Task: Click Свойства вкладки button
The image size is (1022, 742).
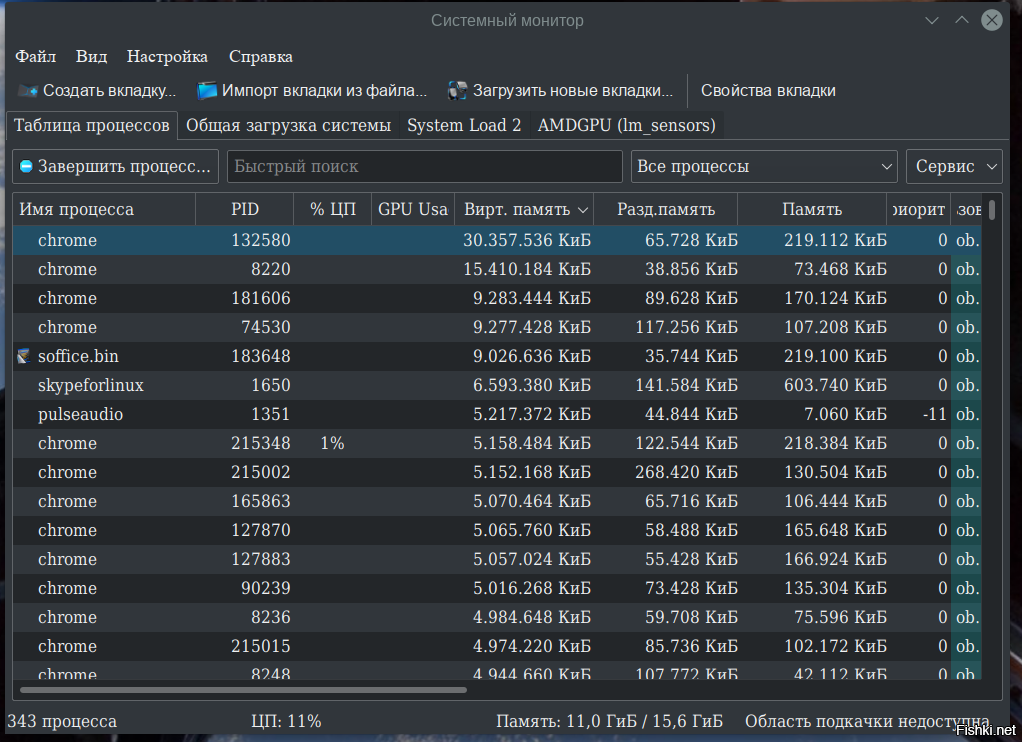Action: pos(768,91)
